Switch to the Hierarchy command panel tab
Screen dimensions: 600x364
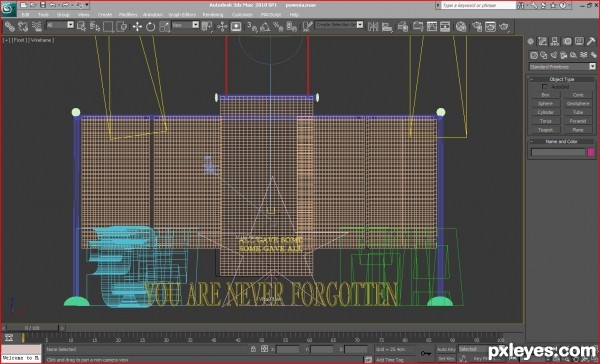pyautogui.click(x=555, y=41)
